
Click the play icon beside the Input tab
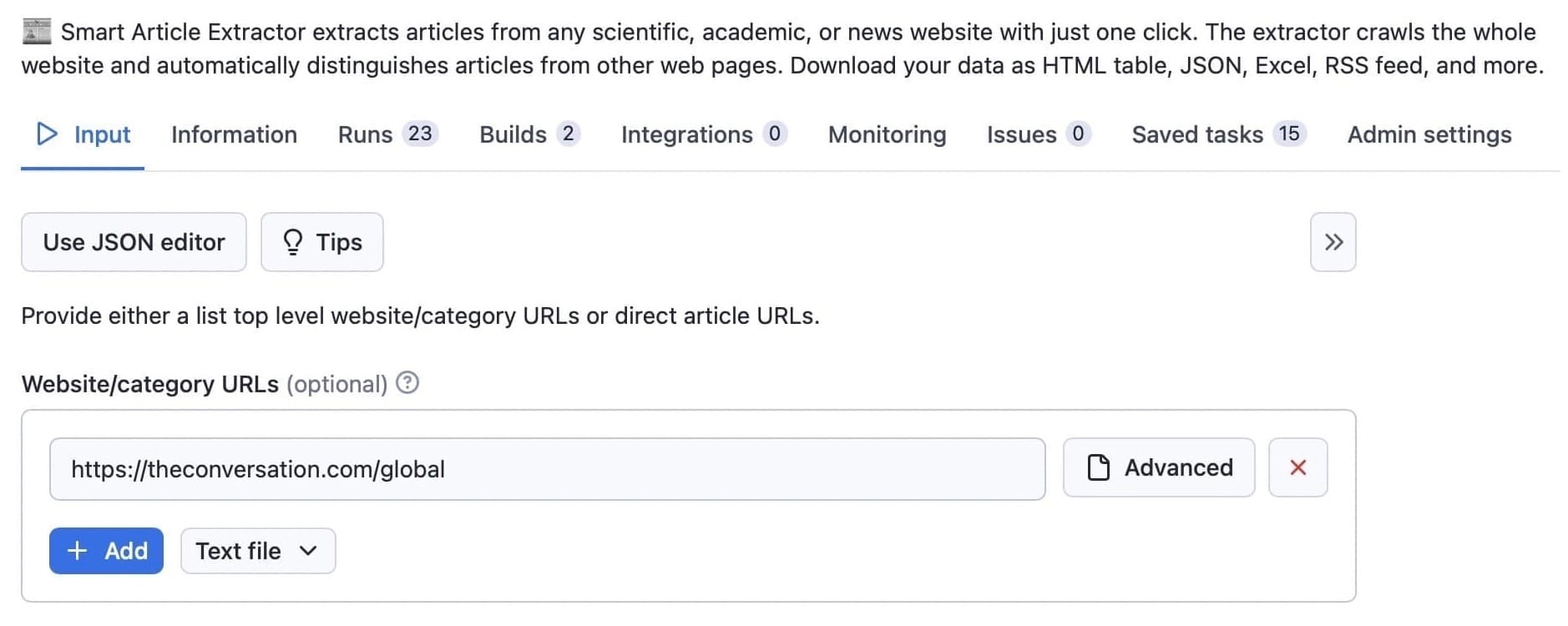point(48,134)
